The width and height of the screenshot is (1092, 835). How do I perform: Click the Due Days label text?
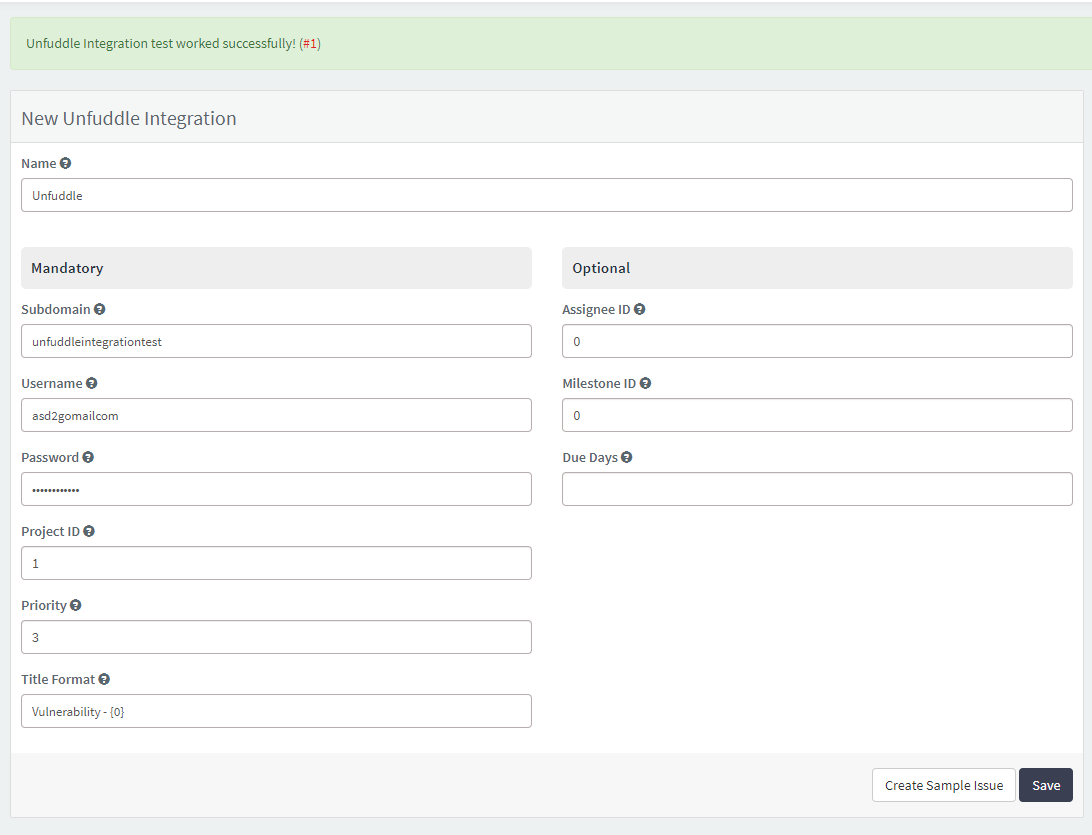tap(590, 458)
